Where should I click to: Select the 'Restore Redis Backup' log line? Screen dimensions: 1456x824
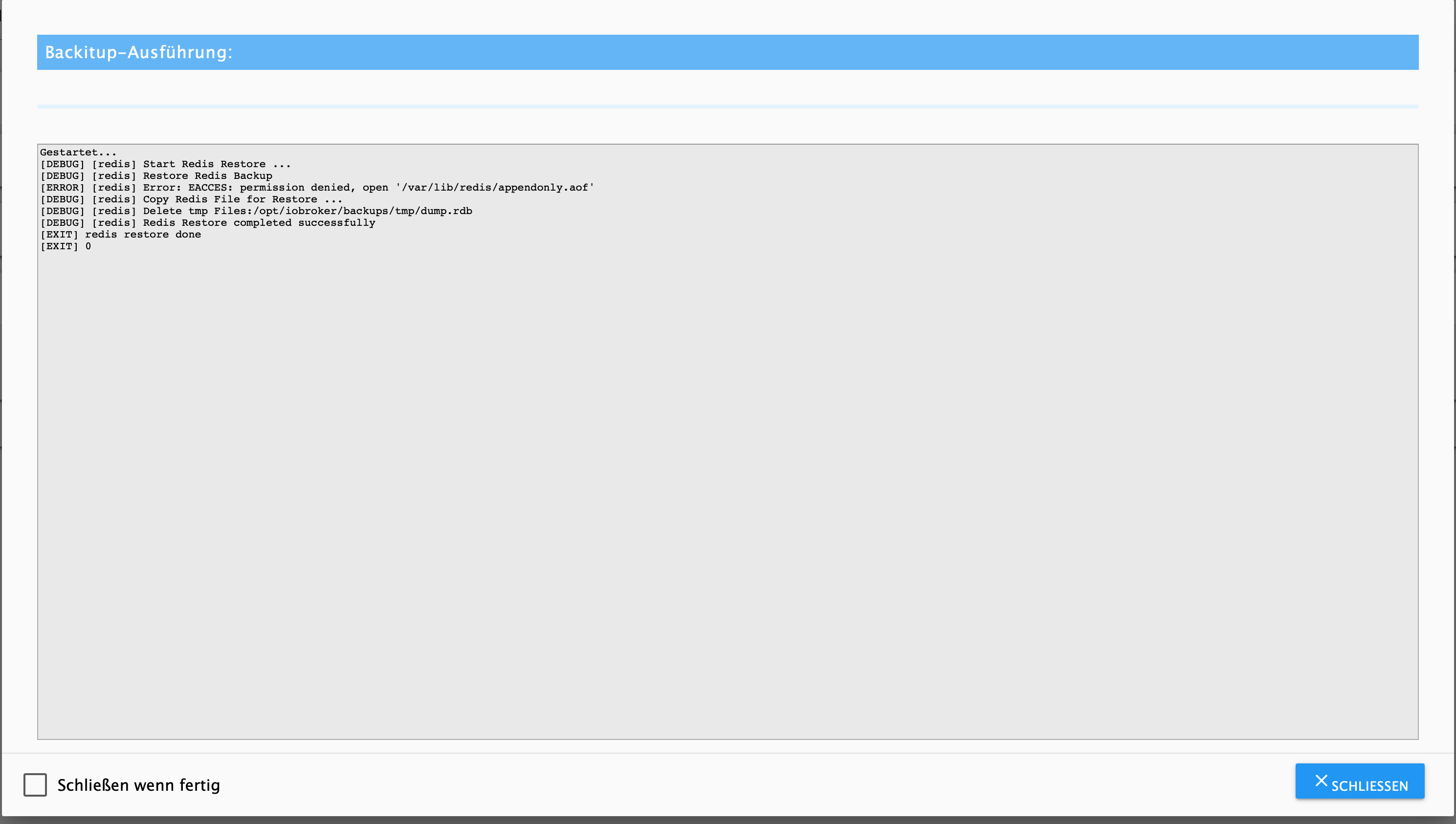[156, 176]
